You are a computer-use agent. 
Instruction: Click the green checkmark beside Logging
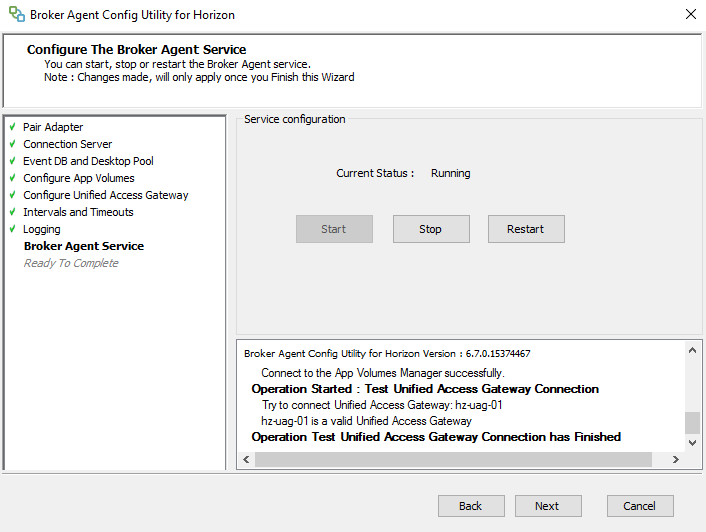pos(12,229)
